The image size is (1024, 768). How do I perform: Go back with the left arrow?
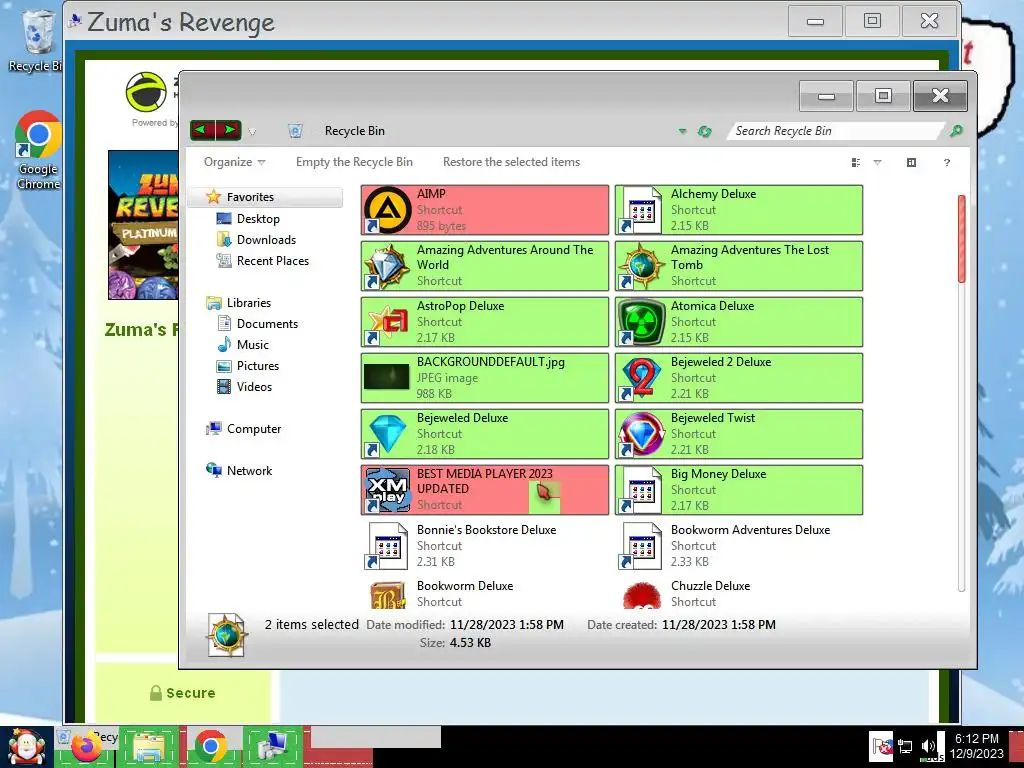tap(202, 131)
